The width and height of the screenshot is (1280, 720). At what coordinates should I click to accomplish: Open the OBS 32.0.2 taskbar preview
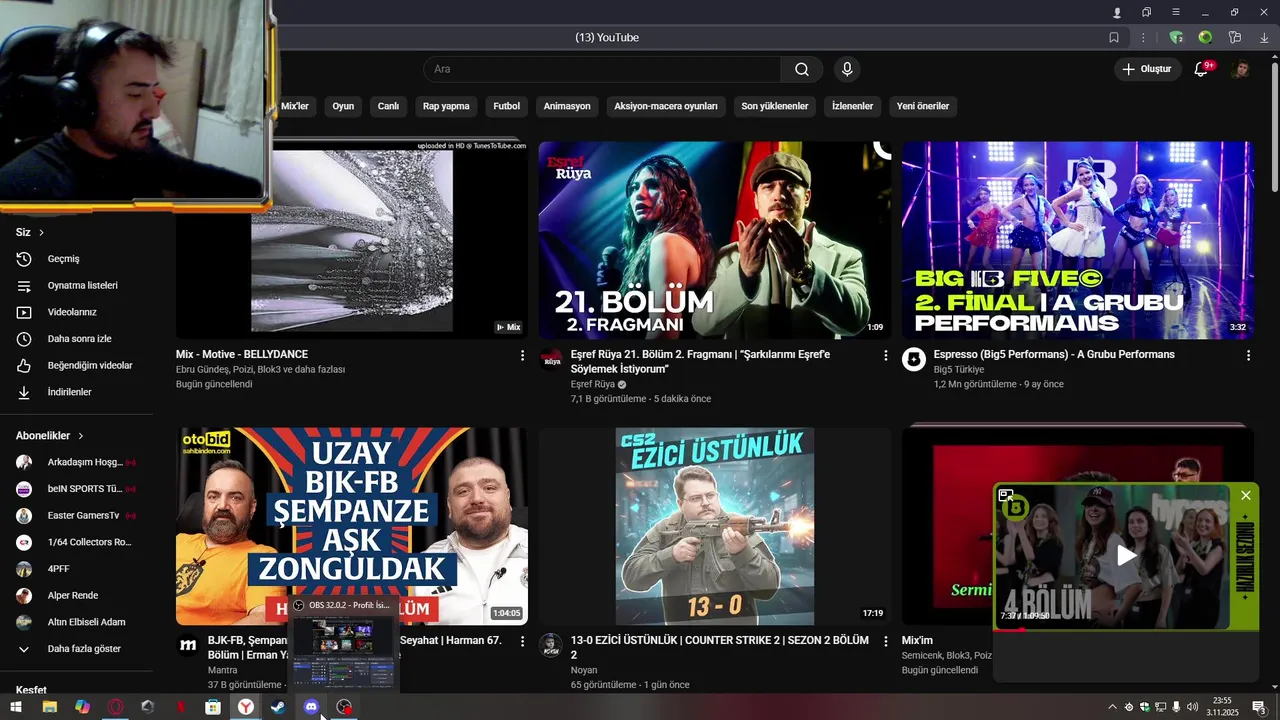coord(343,645)
